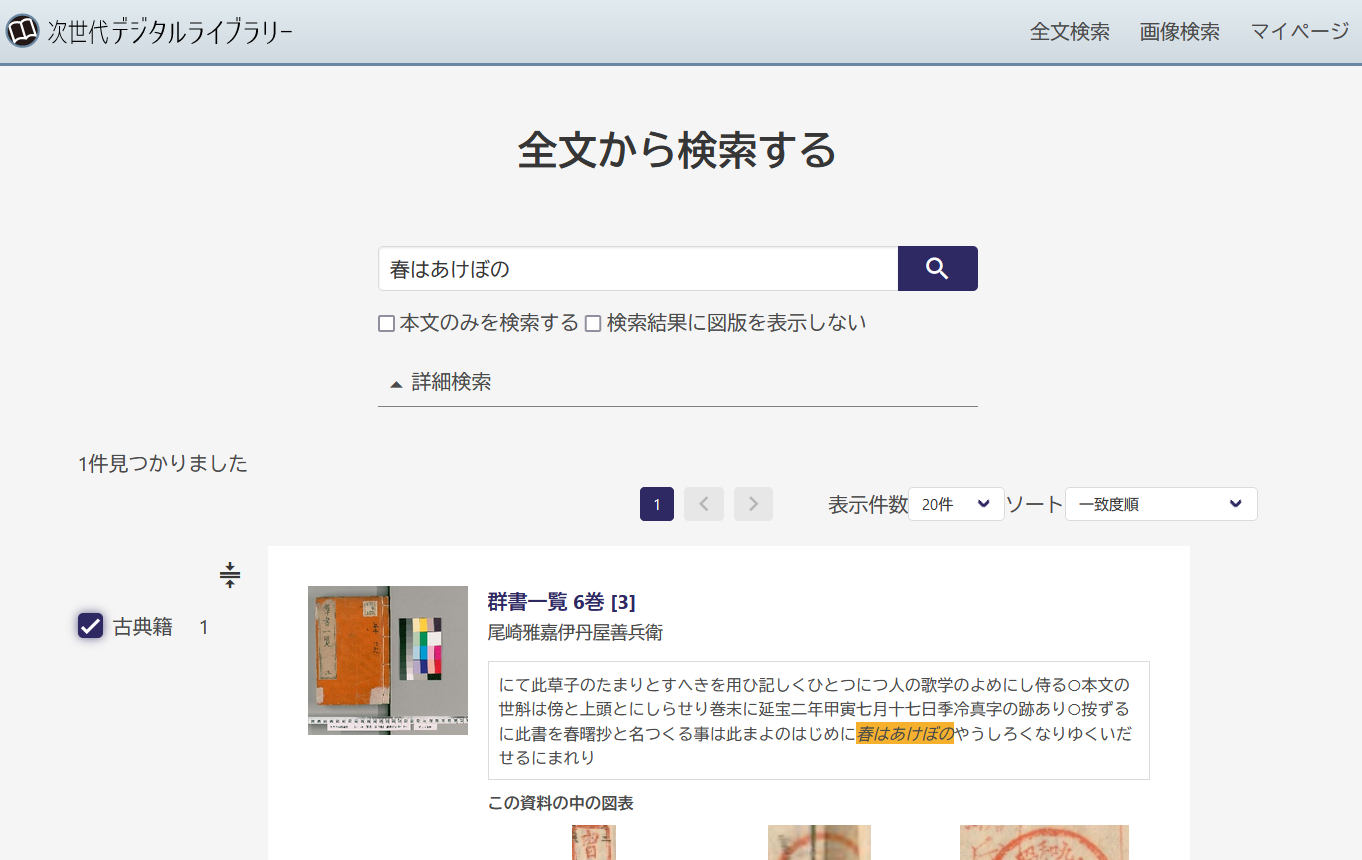Open the middle figure thumbnail with red stamp
The image size is (1362, 860).
tap(819, 842)
